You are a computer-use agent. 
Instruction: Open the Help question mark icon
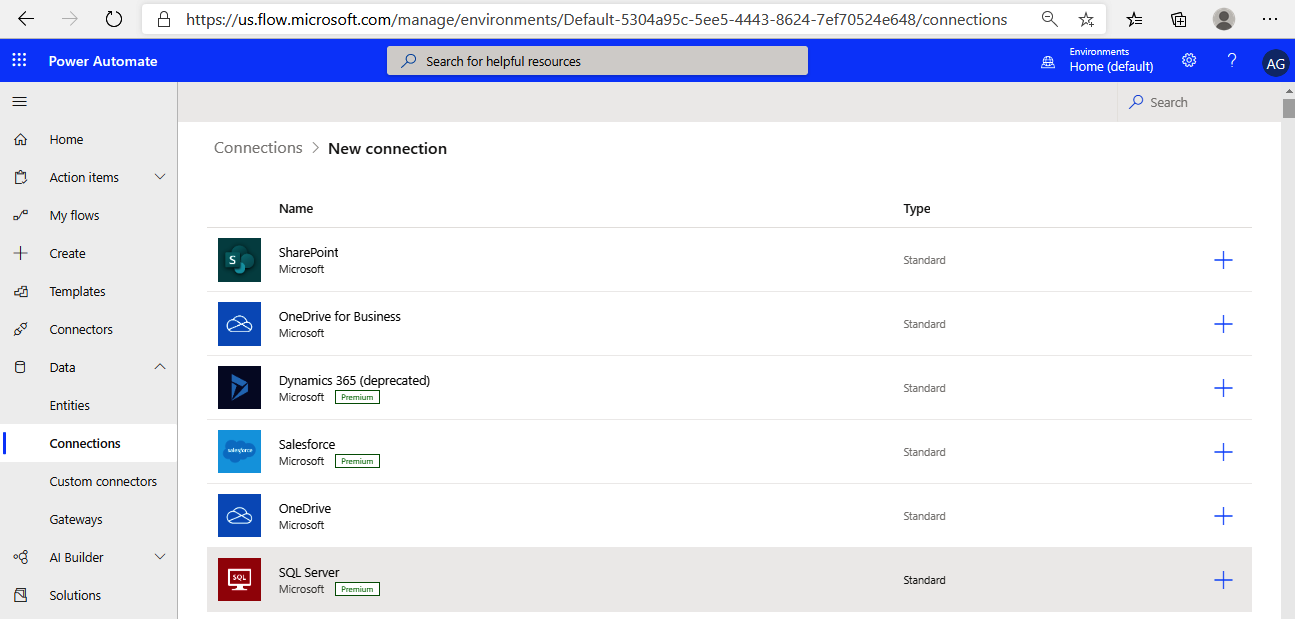tap(1232, 60)
